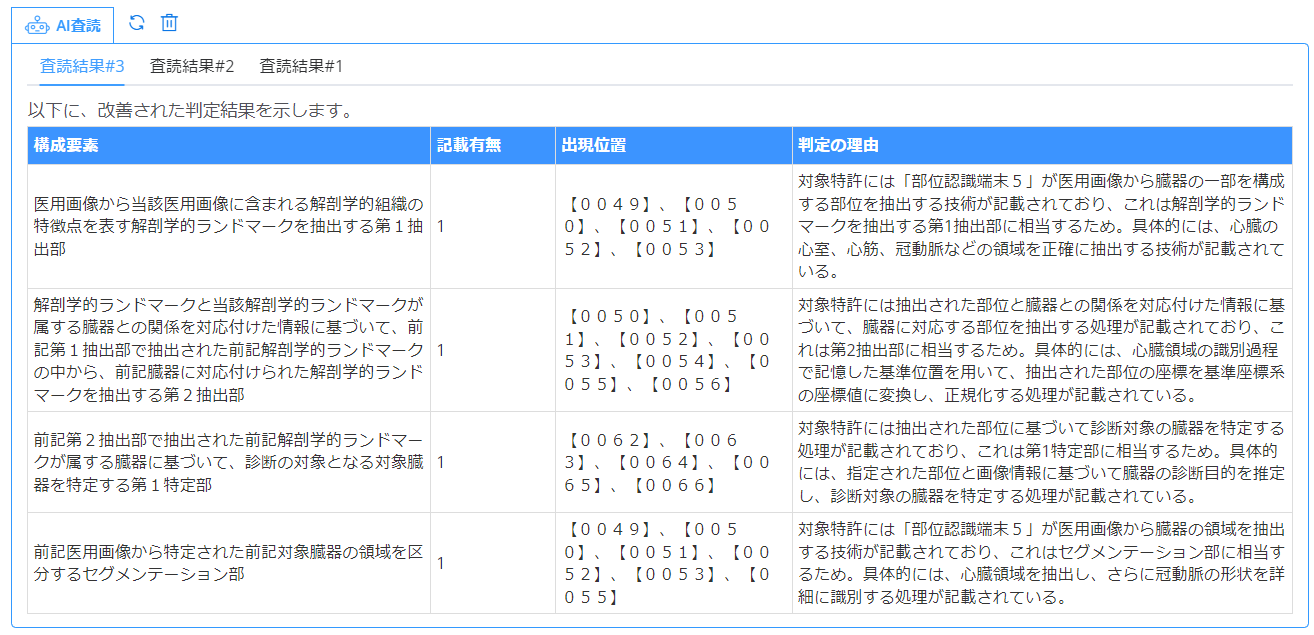This screenshot has width=1314, height=635.
Task: Click the AI査読 robot icon tab
Action: [x=62, y=25]
